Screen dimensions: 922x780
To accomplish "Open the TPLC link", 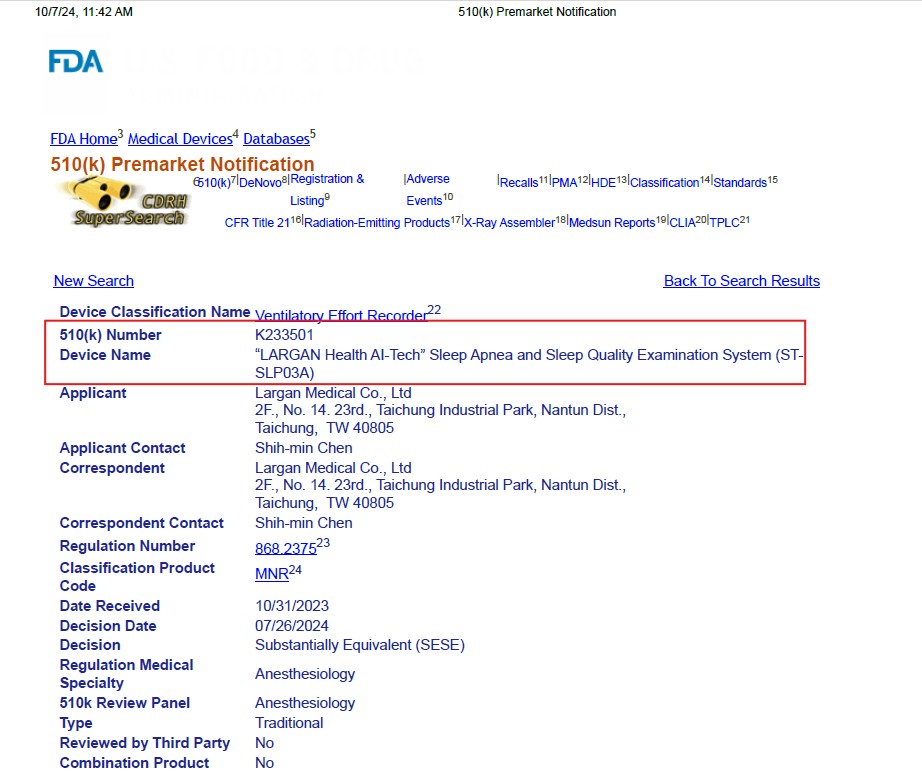I will click(724, 223).
